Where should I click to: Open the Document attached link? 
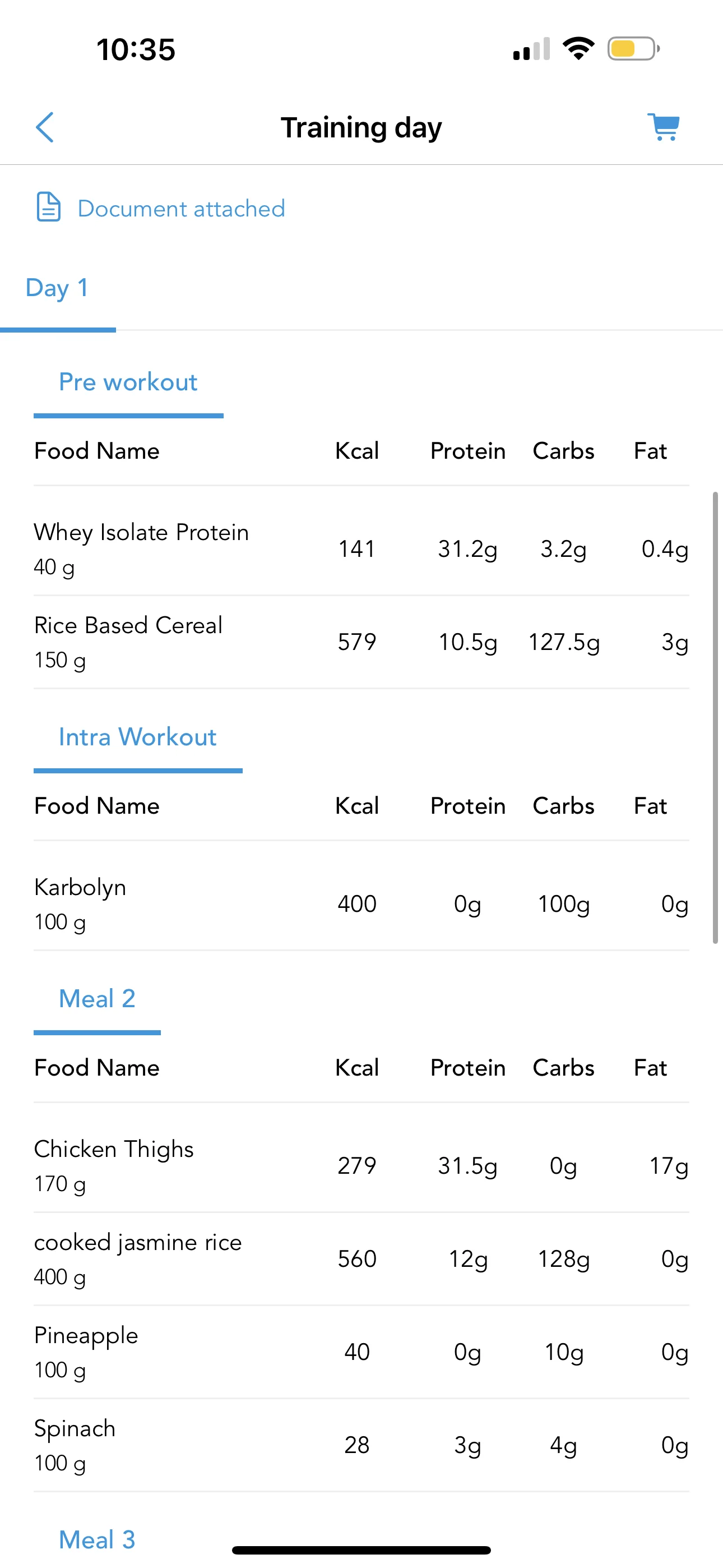[x=182, y=208]
